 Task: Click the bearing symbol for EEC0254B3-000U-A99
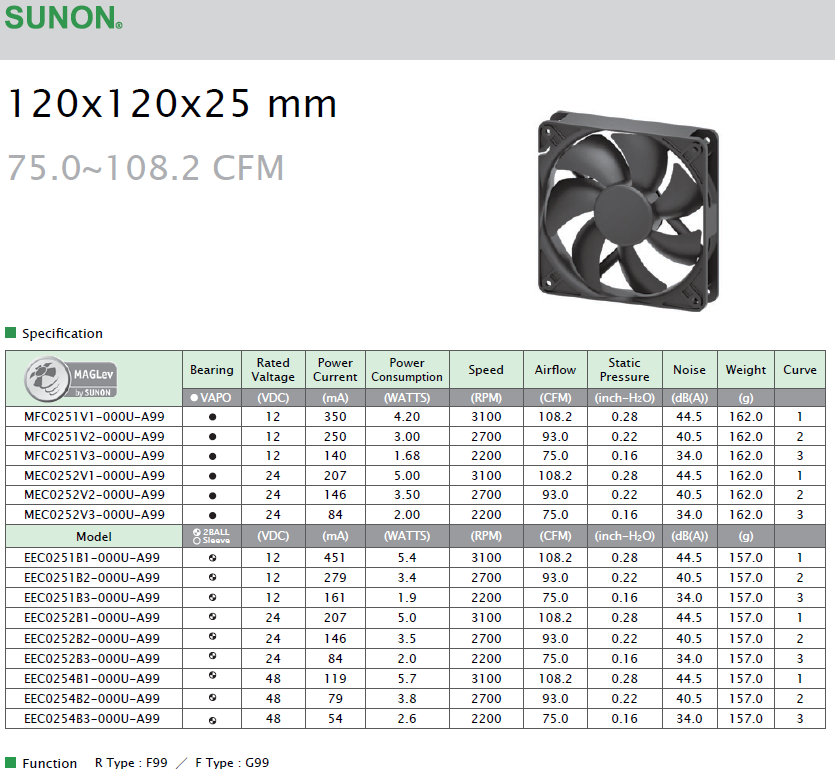tap(212, 720)
